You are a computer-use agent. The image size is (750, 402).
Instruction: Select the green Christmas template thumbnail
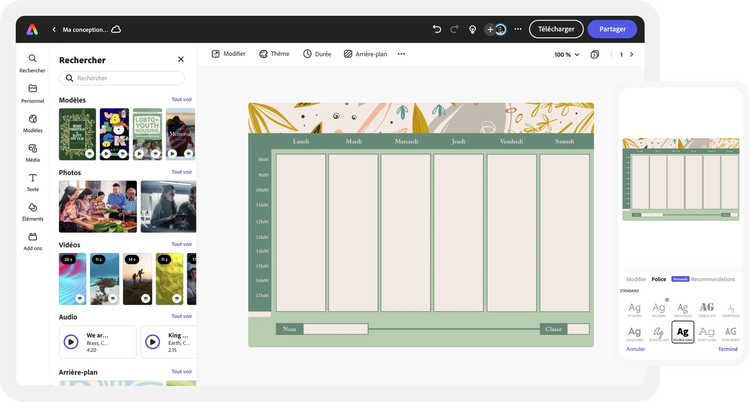(77, 134)
